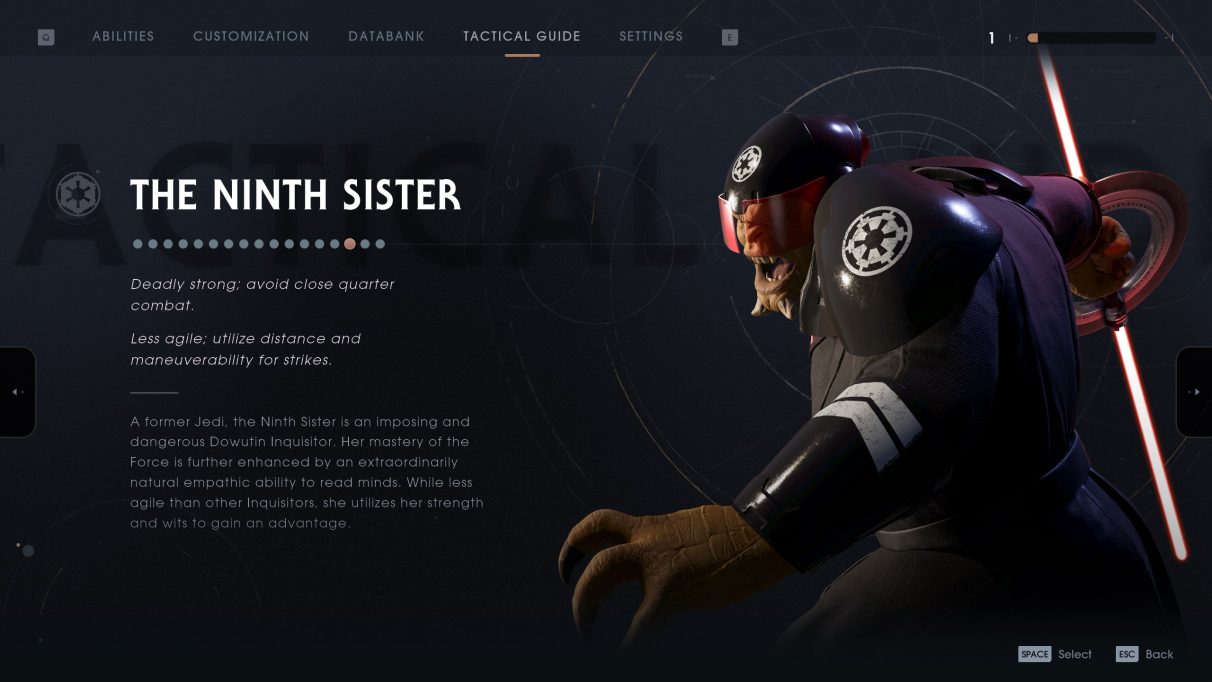
Task: Go to the previous entry with left arrow
Action: [17, 391]
